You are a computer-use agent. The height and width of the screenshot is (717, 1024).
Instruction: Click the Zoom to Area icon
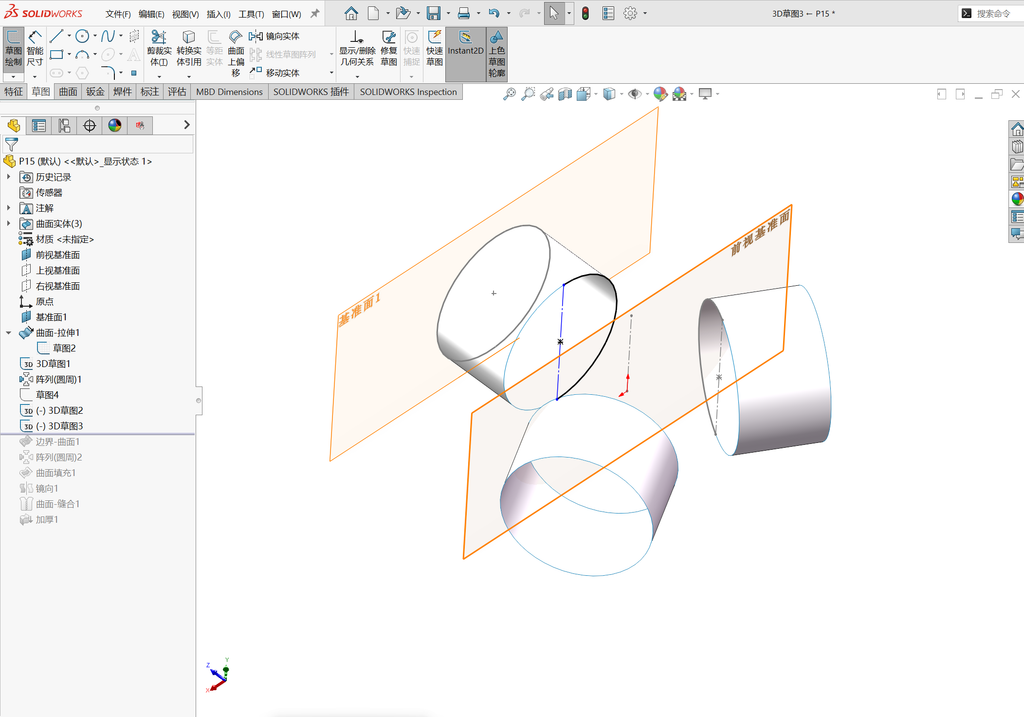pyautogui.click(x=528, y=94)
